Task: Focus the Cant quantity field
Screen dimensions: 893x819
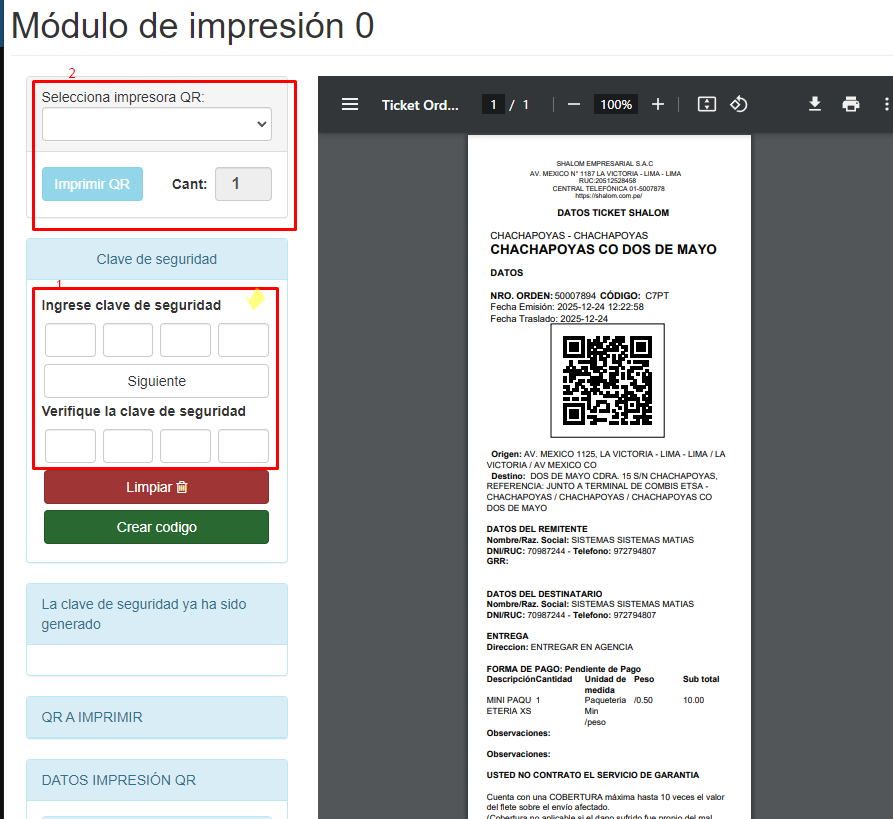Action: (x=243, y=184)
